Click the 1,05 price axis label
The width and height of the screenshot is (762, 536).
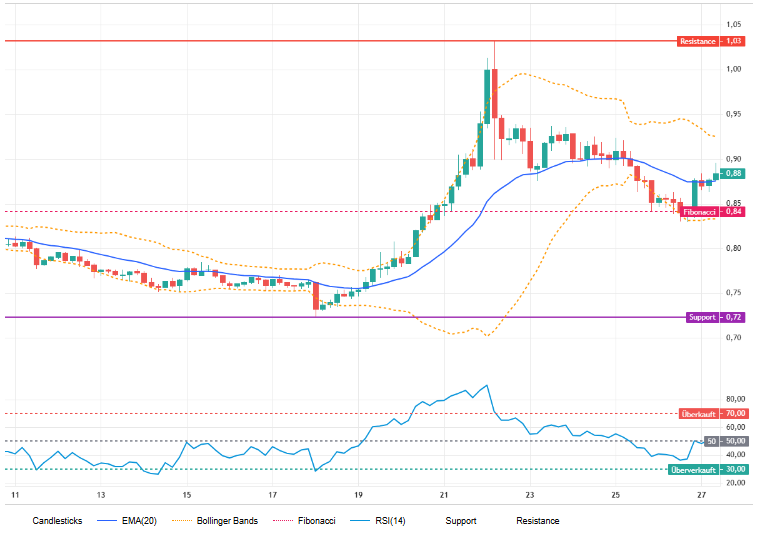click(x=734, y=24)
